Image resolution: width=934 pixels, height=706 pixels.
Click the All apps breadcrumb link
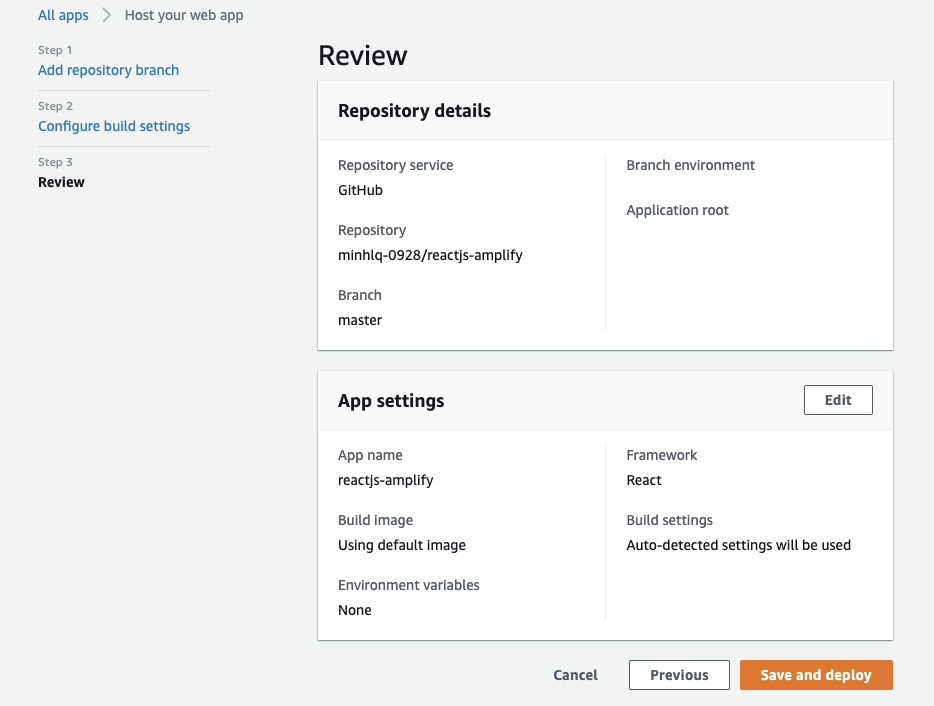click(63, 15)
